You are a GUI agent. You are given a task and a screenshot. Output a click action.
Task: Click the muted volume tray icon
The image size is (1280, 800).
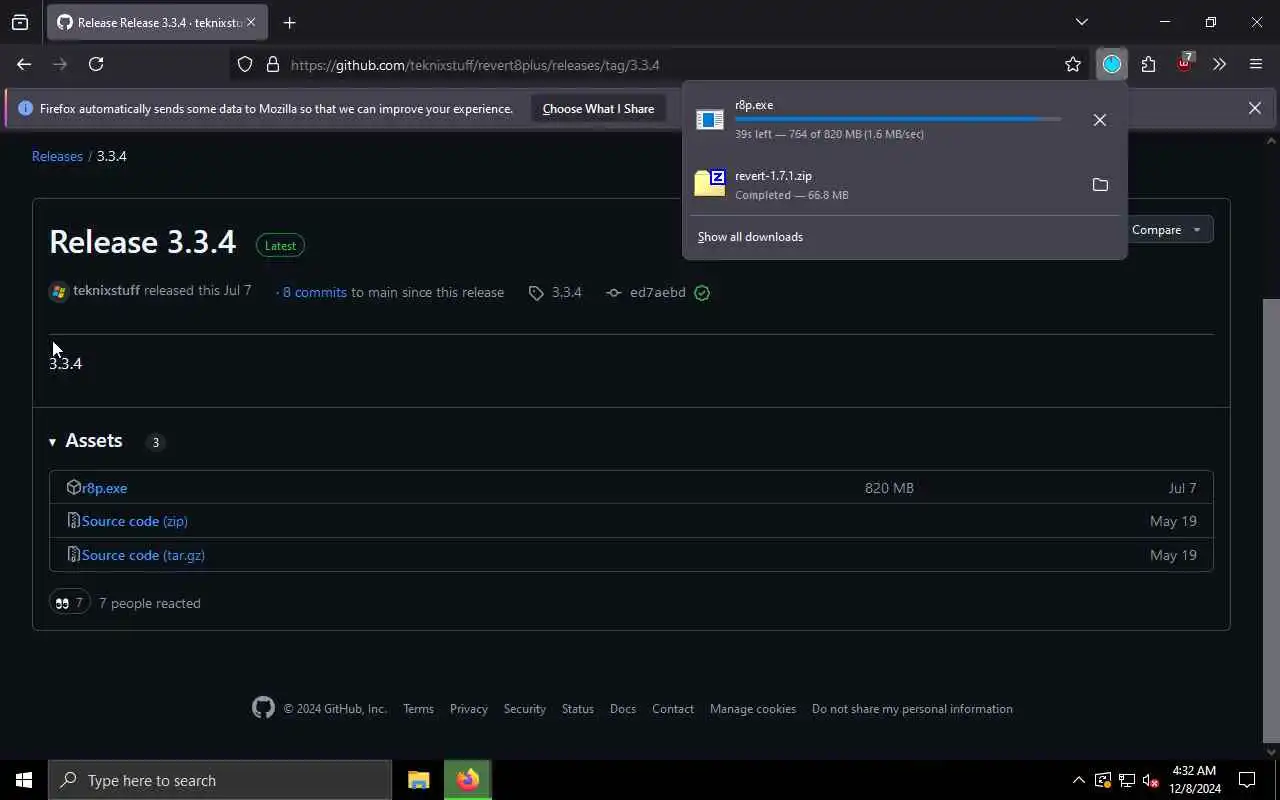pos(1151,780)
